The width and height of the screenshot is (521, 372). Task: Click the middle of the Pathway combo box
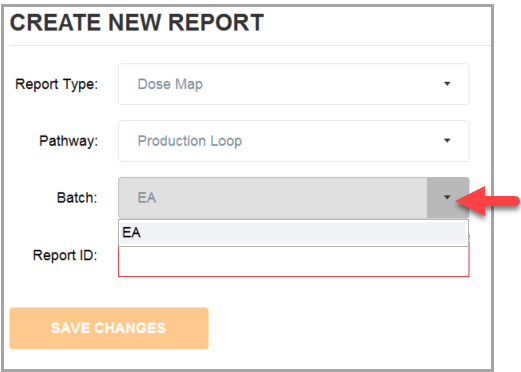(294, 141)
